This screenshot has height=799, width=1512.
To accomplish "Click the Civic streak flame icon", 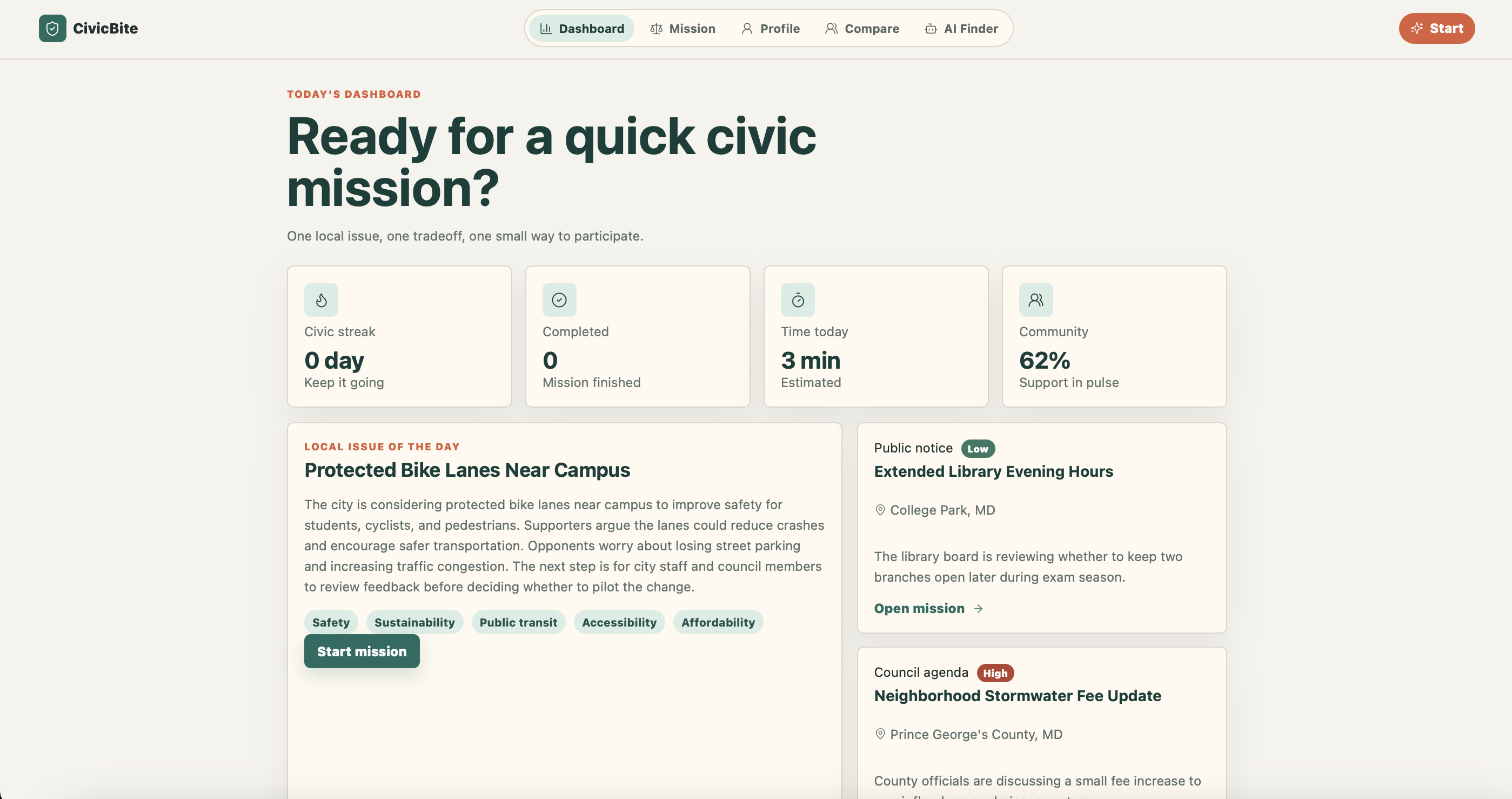I will (x=321, y=300).
